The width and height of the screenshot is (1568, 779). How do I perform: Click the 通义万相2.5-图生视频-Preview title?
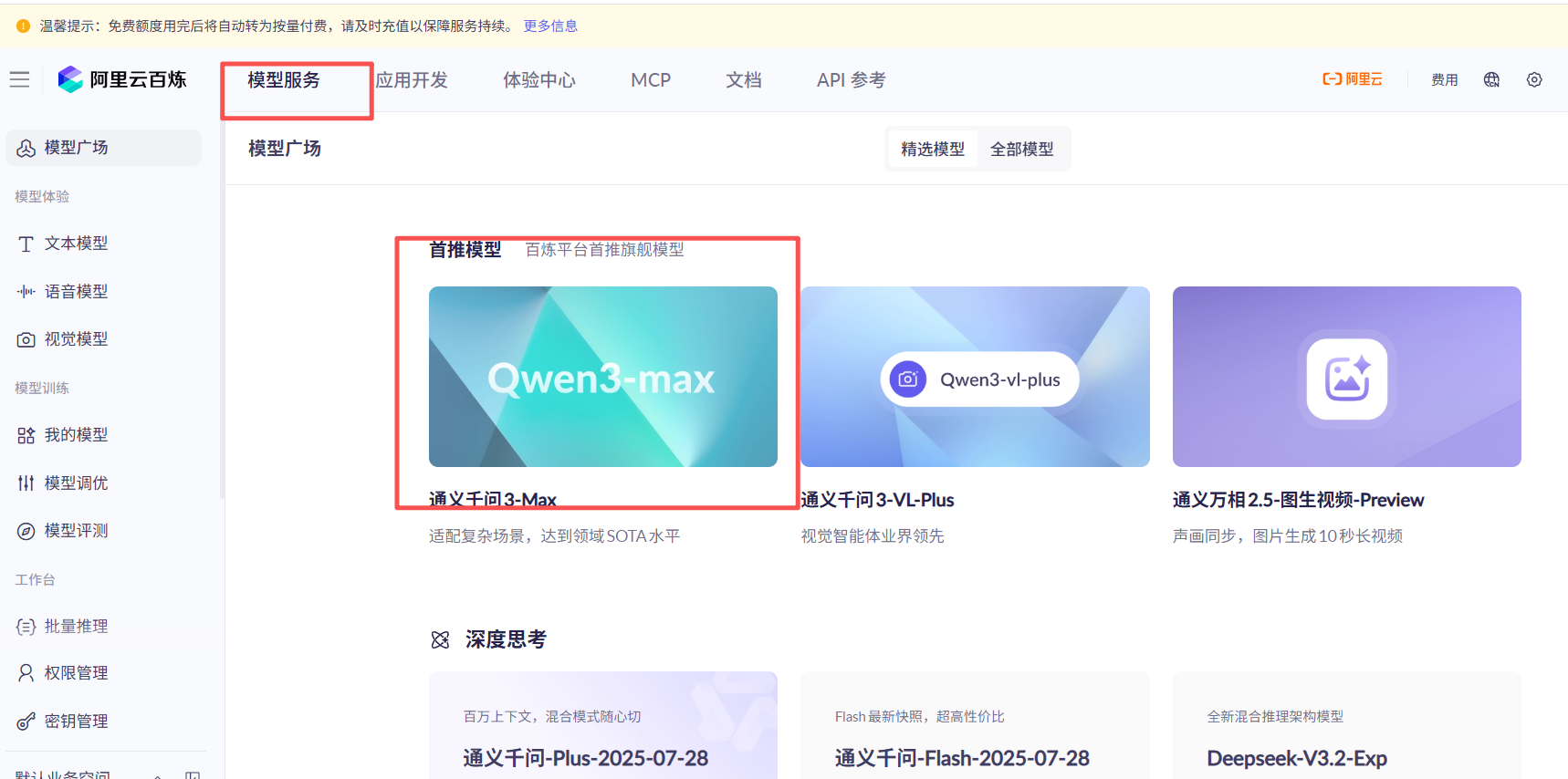(x=1298, y=500)
